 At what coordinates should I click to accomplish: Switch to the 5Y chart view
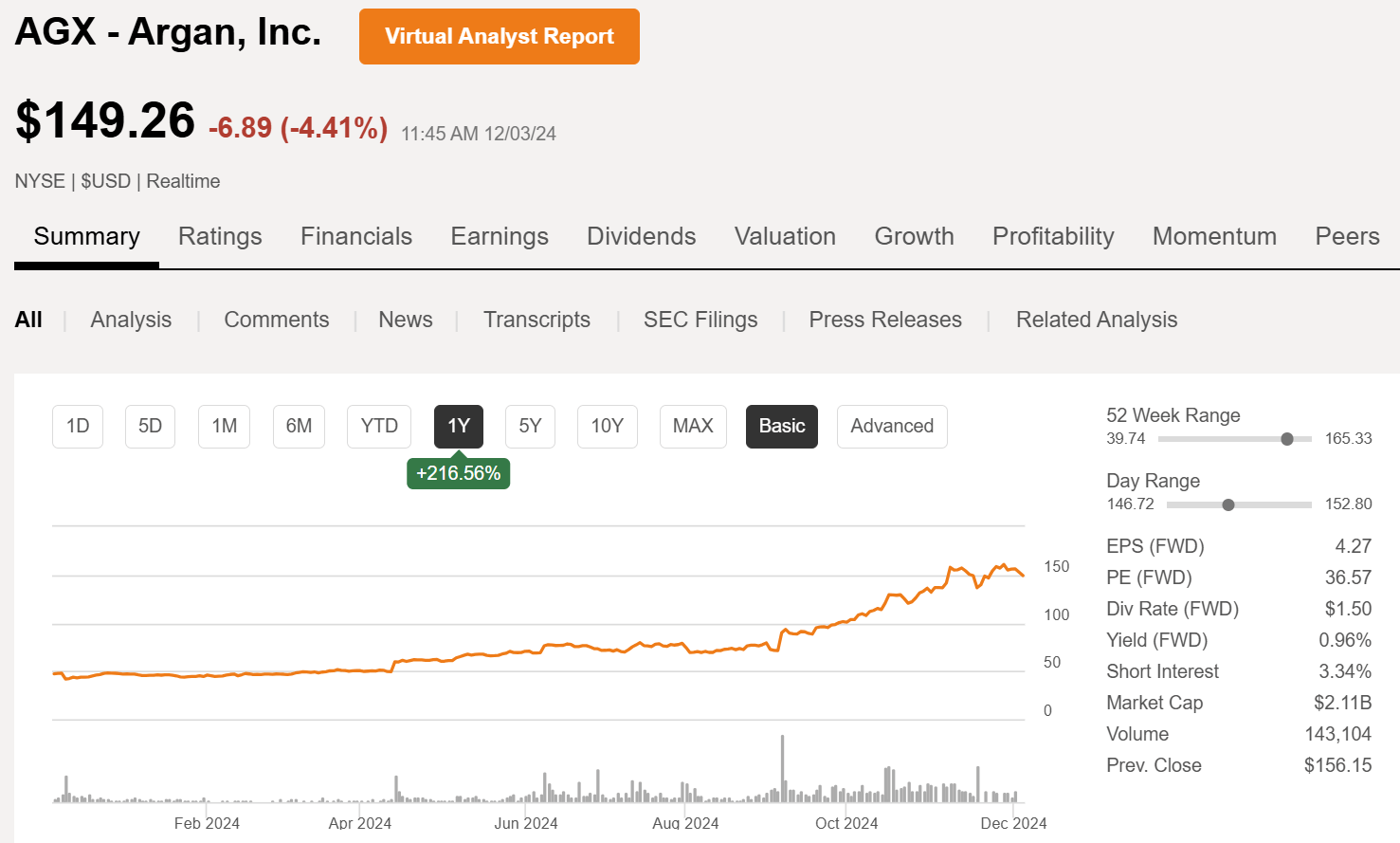529,427
